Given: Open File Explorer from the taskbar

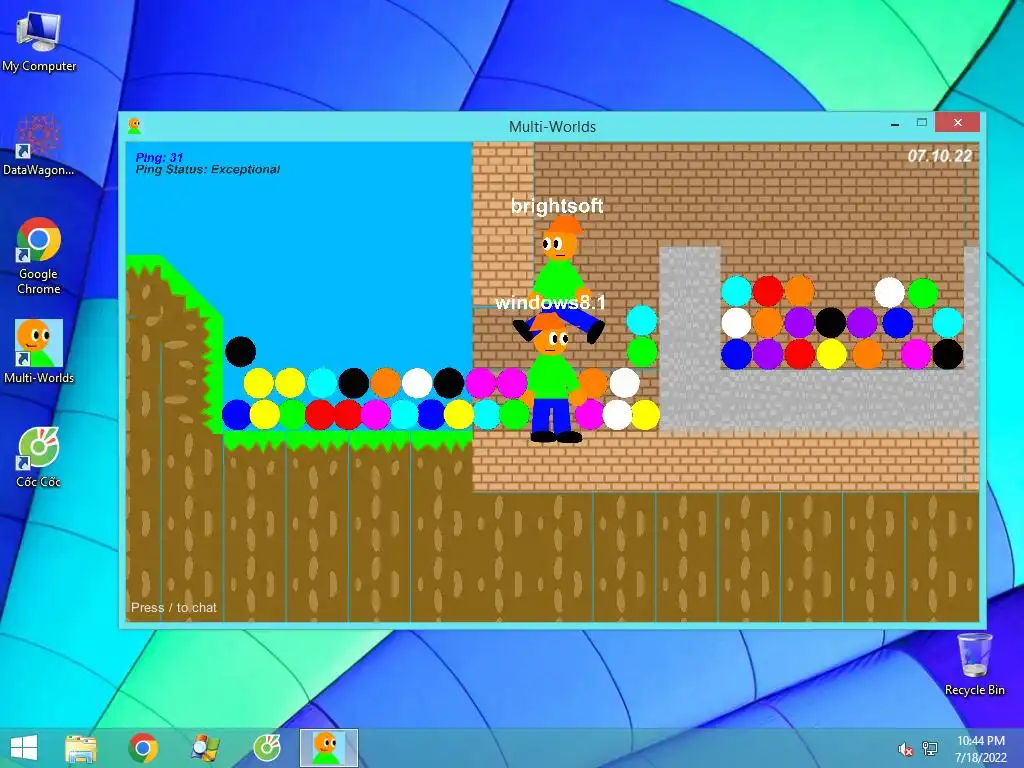Looking at the screenshot, I should [x=81, y=748].
